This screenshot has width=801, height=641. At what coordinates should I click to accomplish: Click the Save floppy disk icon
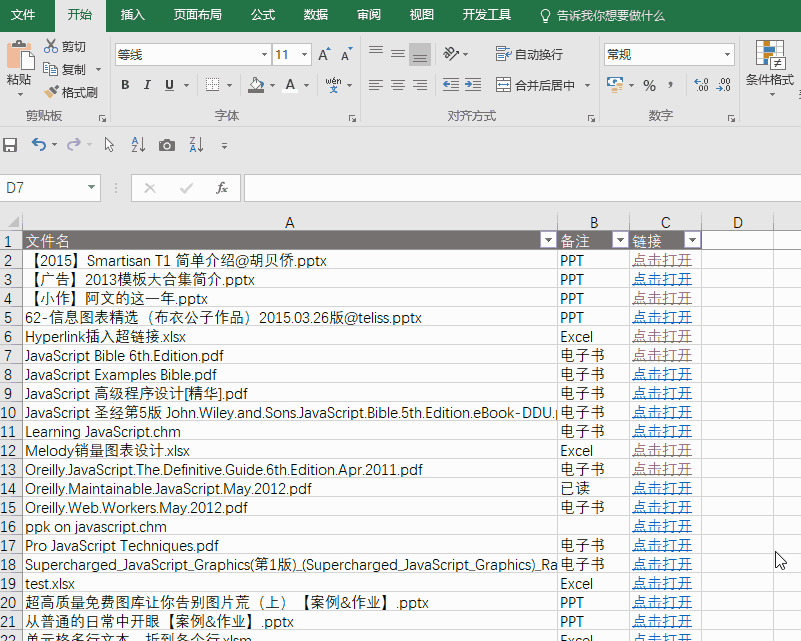(x=10, y=145)
